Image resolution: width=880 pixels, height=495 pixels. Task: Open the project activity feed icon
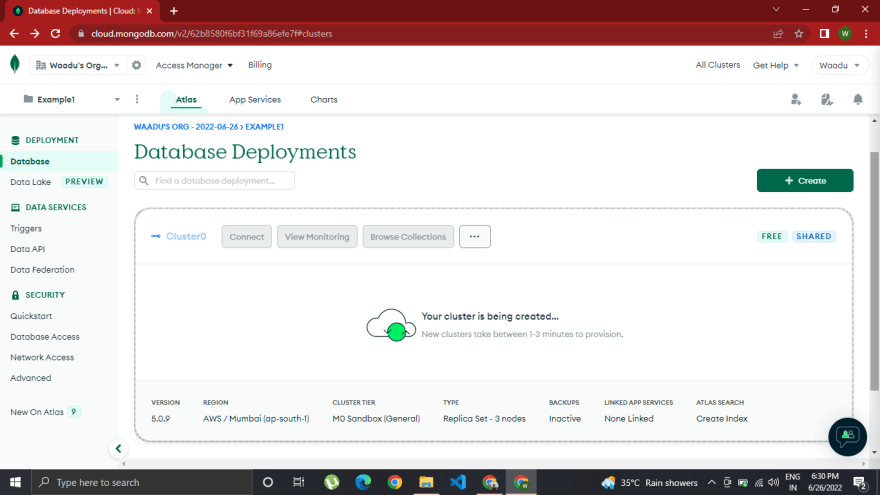pyautogui.click(x=827, y=99)
